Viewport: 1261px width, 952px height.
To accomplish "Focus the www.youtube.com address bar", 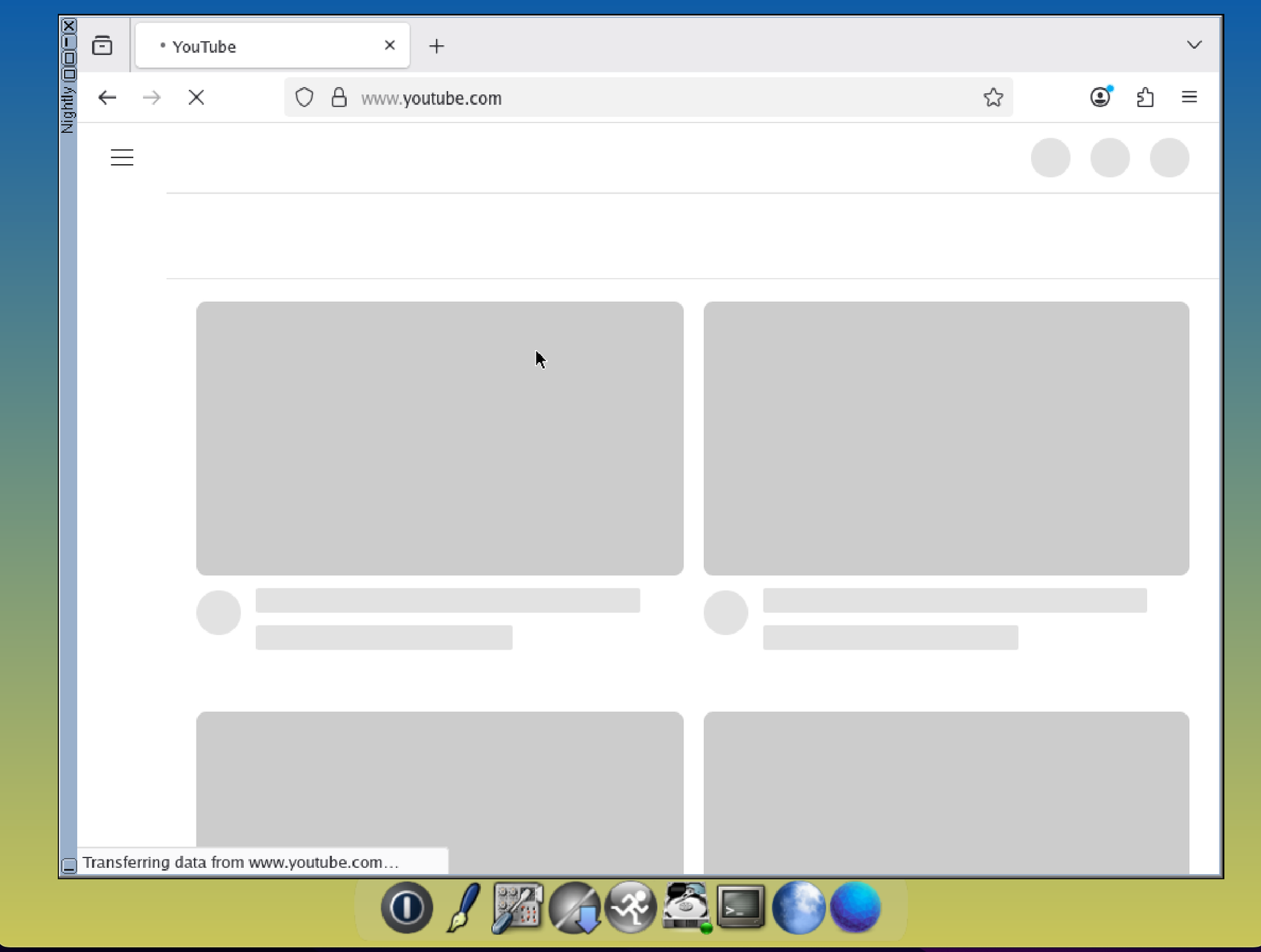I will click(648, 98).
